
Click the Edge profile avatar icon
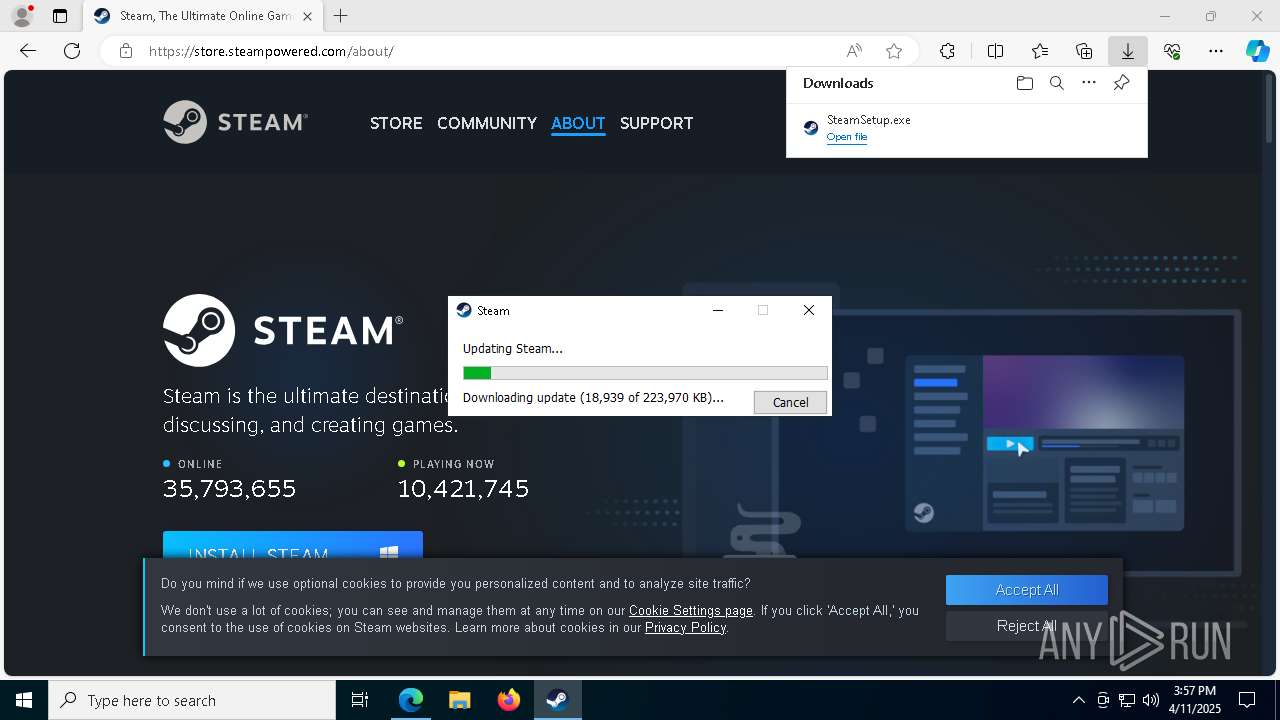pos(21,16)
